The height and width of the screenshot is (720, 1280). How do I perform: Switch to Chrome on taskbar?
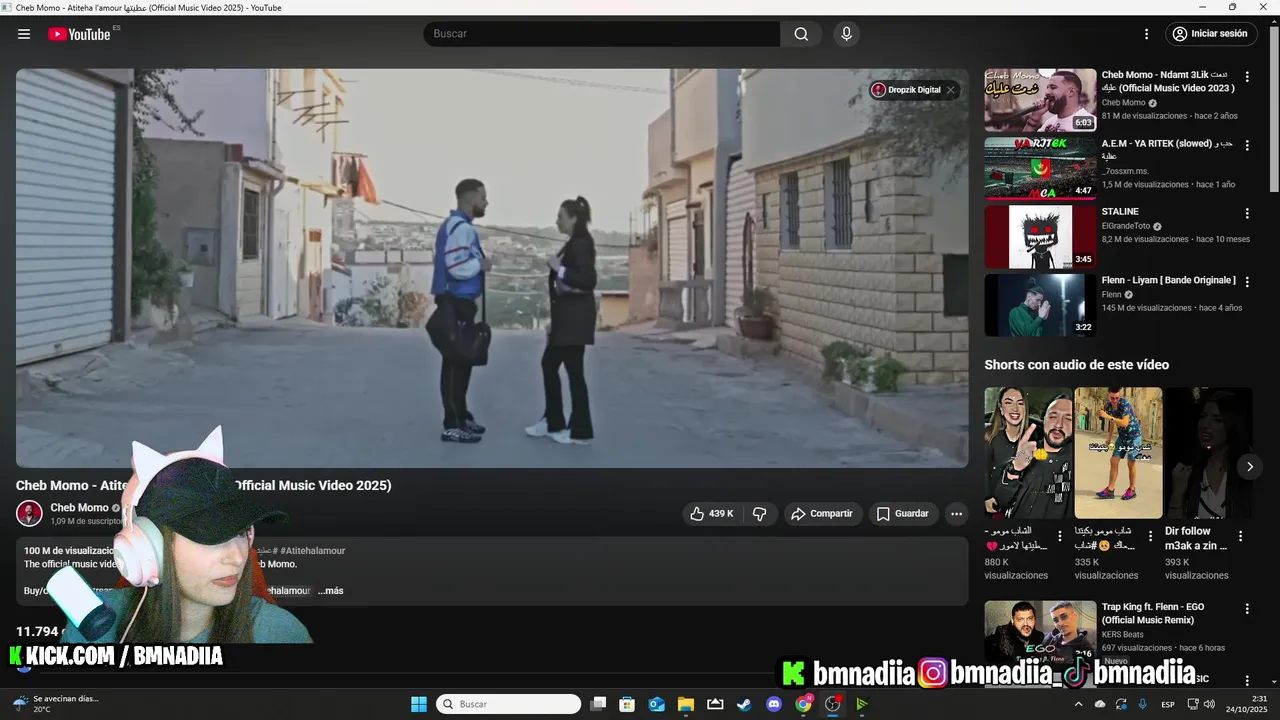803,704
